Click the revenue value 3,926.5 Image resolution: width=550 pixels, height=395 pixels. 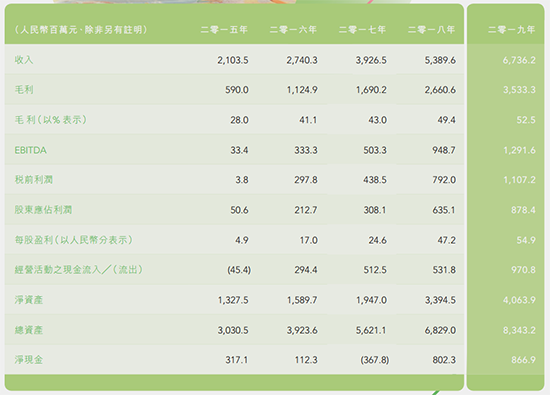371,60
